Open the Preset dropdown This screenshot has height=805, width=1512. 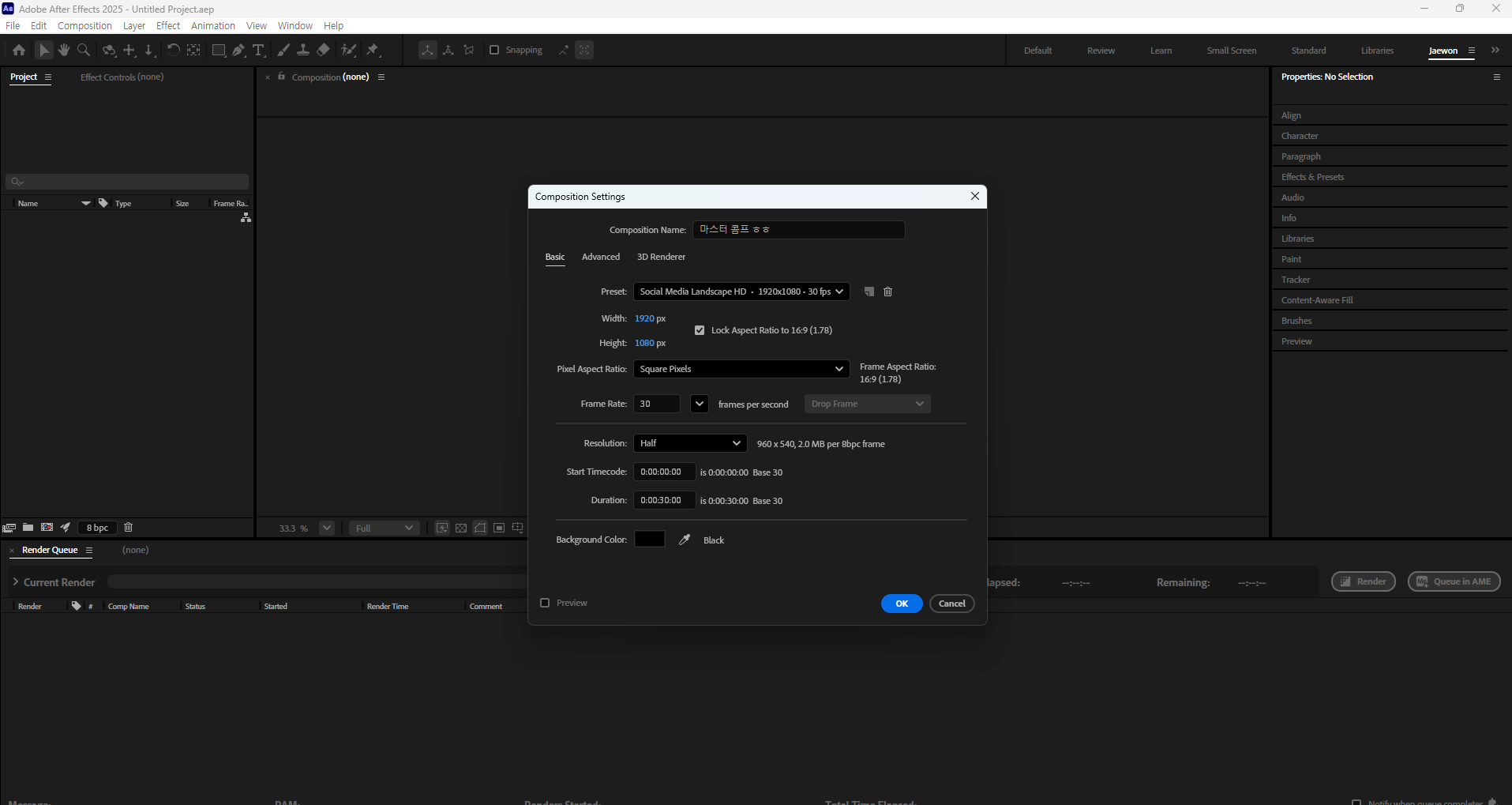741,292
